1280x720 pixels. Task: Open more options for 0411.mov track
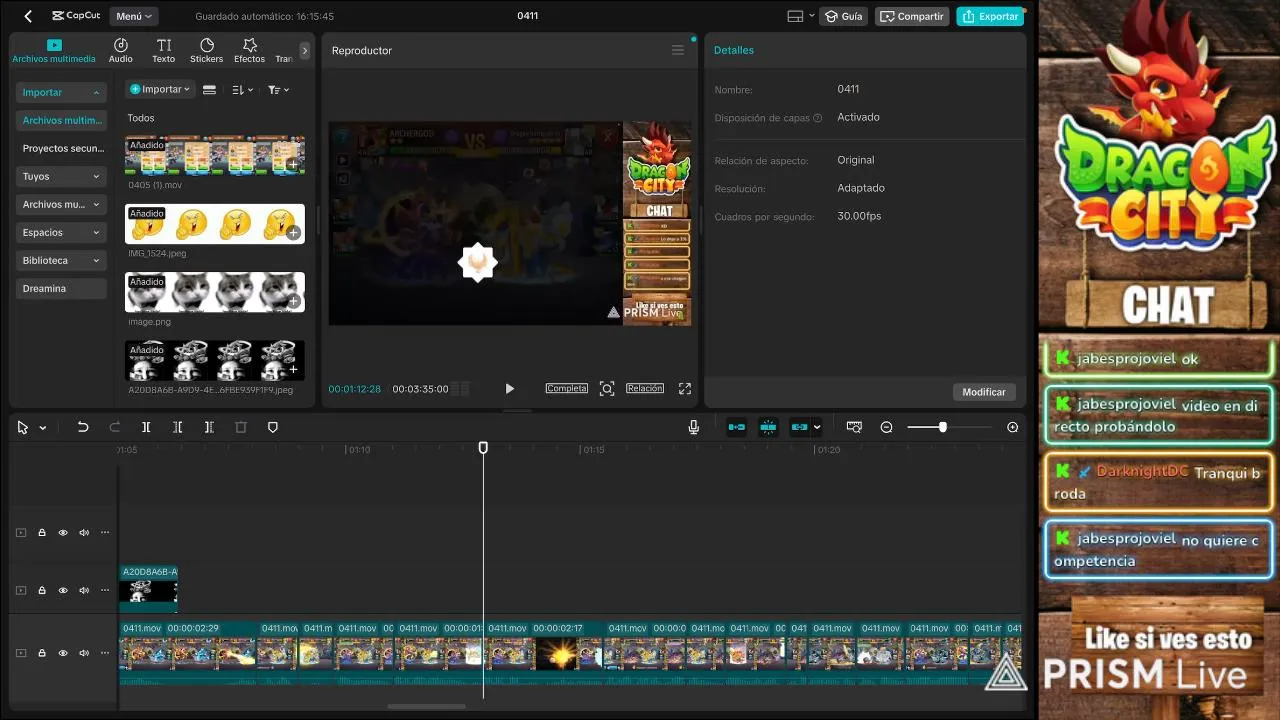coord(105,653)
